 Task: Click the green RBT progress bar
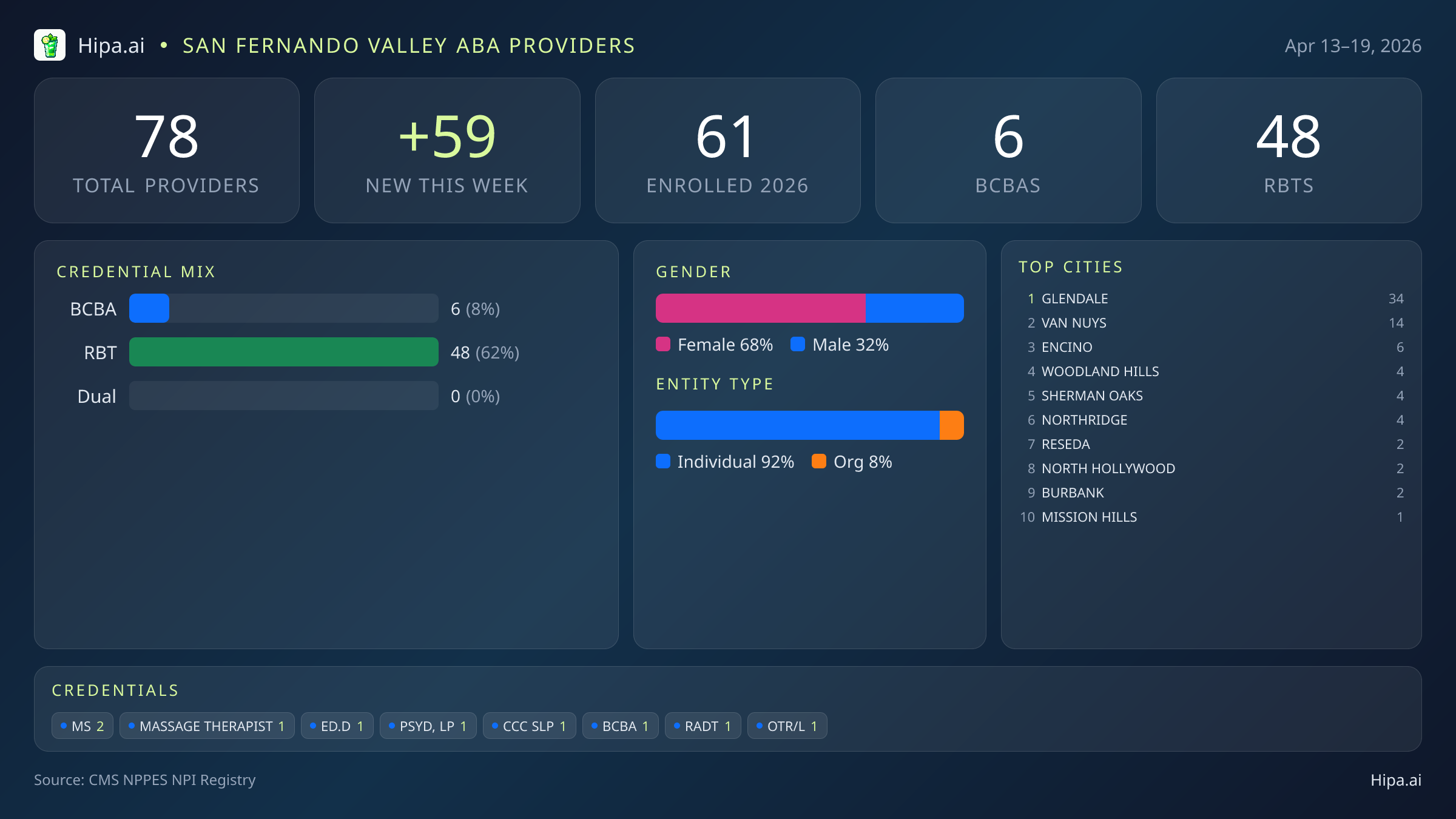pos(283,352)
